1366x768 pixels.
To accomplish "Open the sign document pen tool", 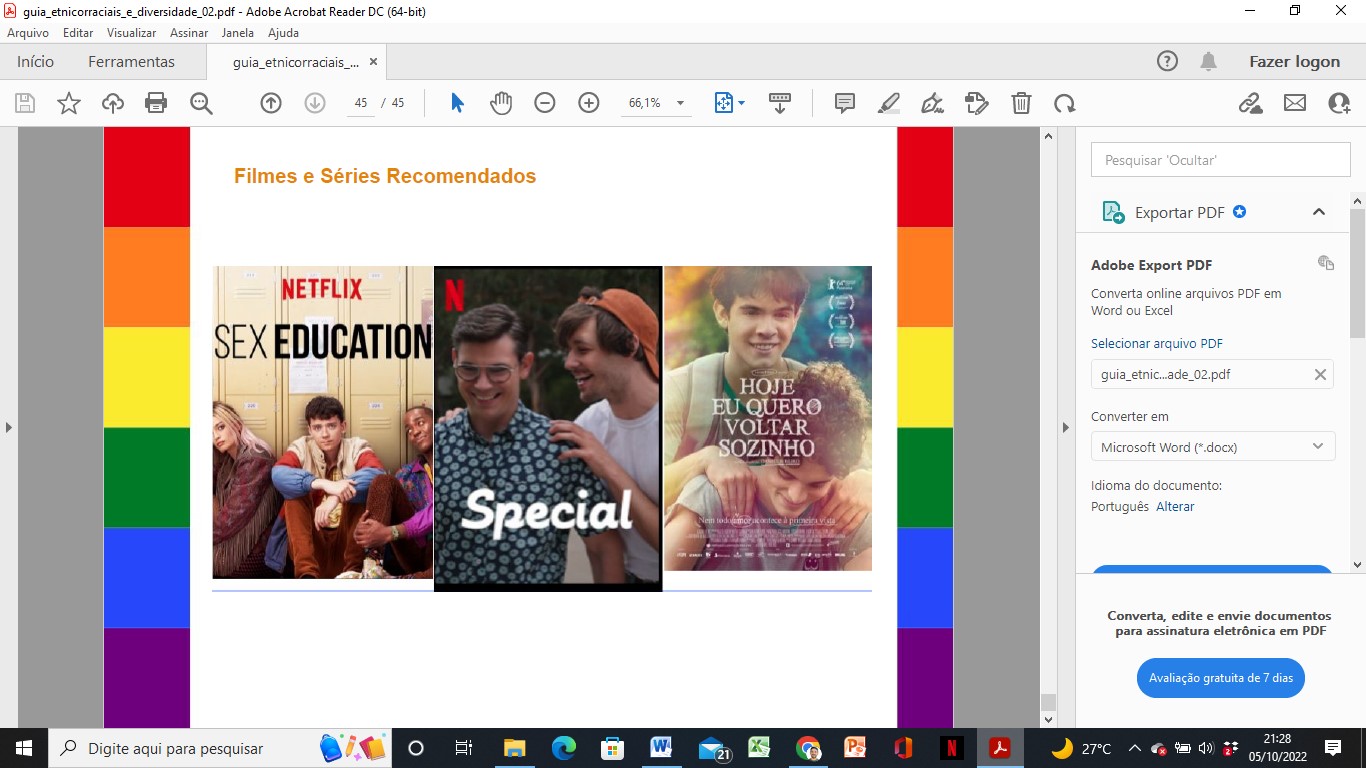I will pos(933,103).
